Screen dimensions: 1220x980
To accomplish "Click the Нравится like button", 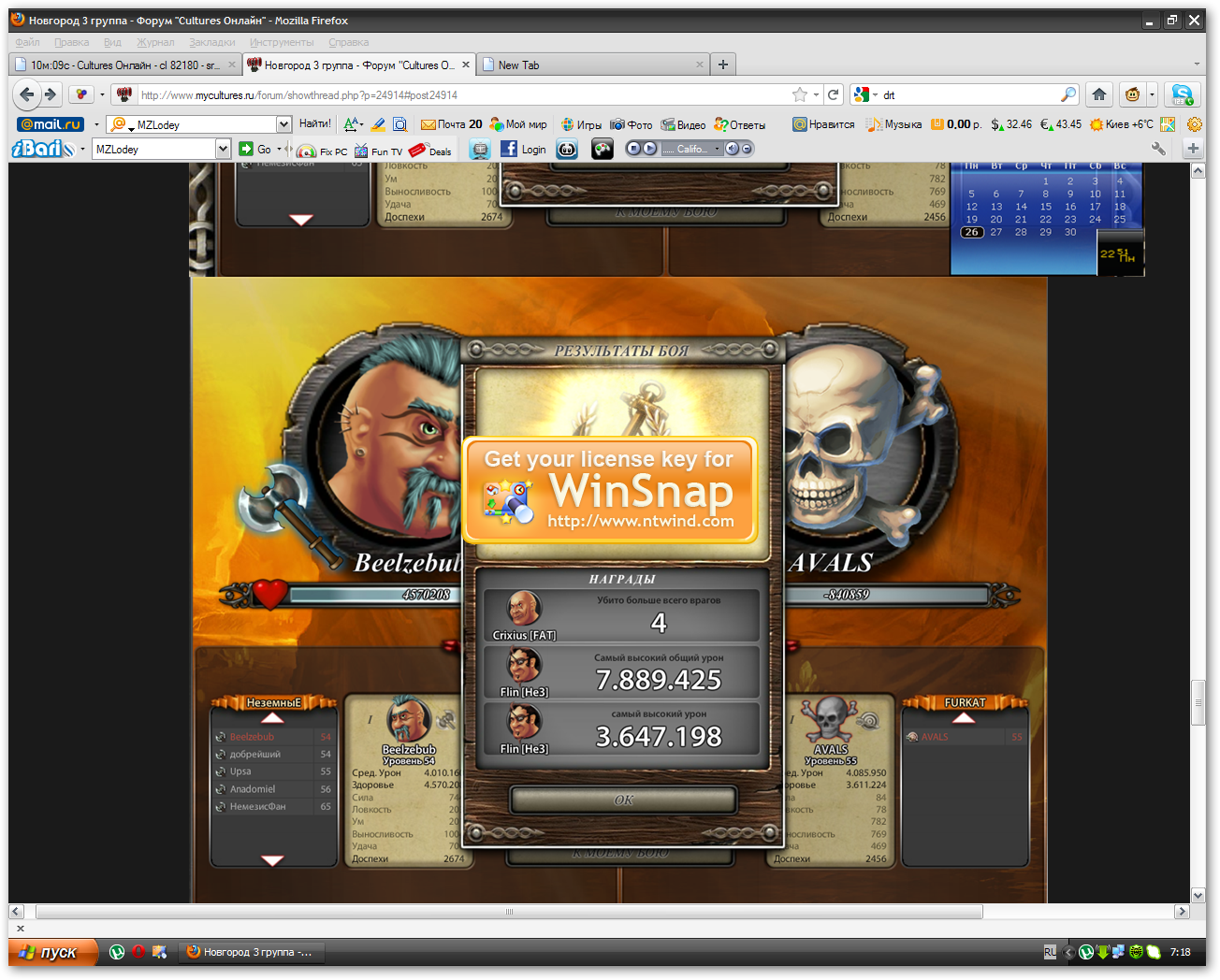I will pos(824,124).
